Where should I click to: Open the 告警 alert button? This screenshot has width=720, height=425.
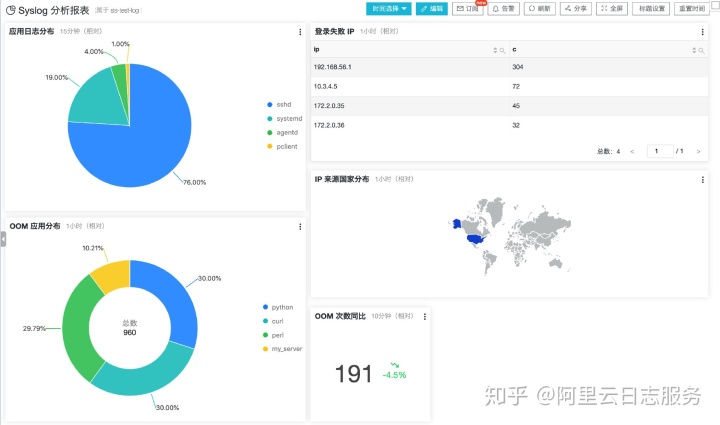point(503,9)
